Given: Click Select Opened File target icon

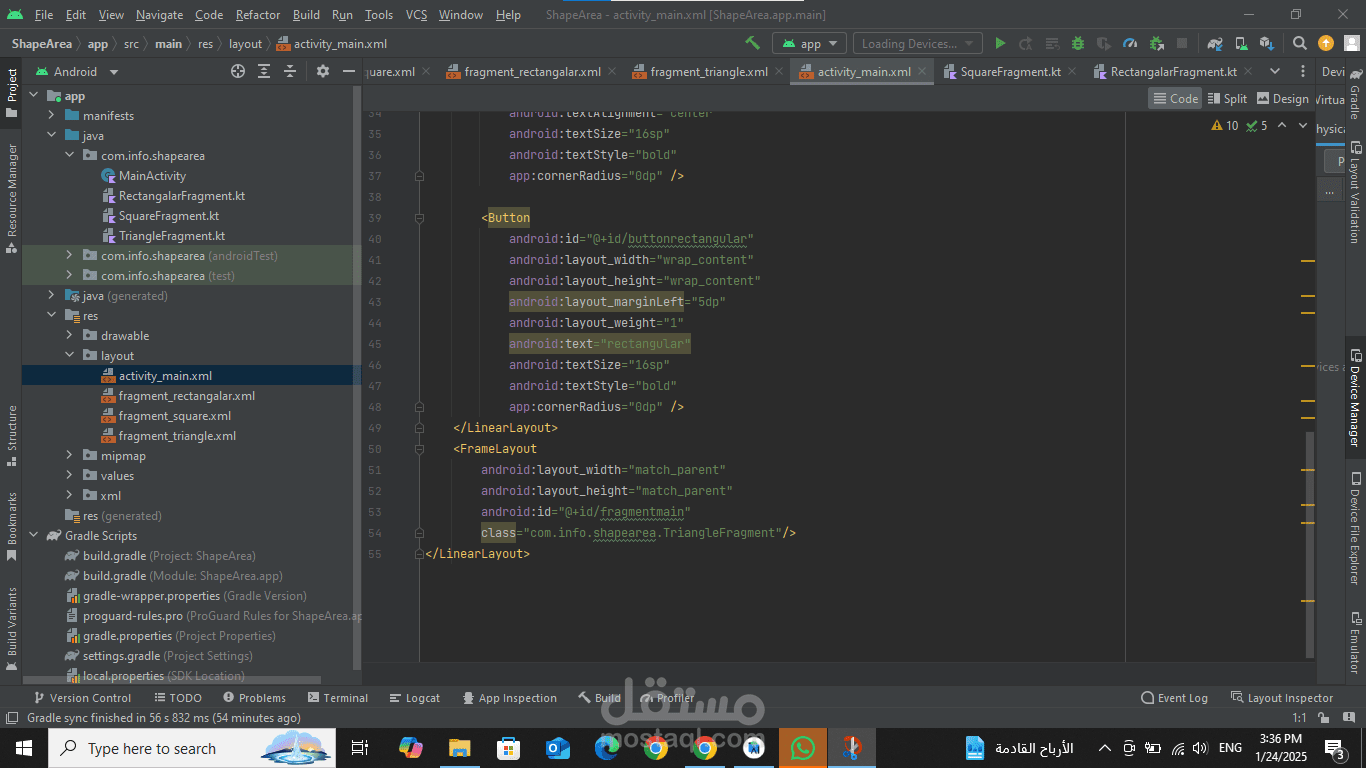Looking at the screenshot, I should [238, 71].
